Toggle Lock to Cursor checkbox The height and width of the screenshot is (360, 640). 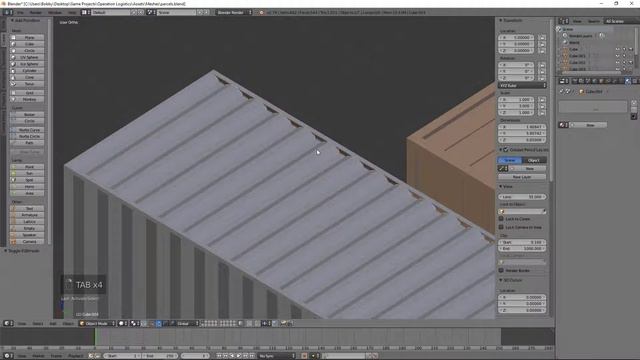[501, 219]
